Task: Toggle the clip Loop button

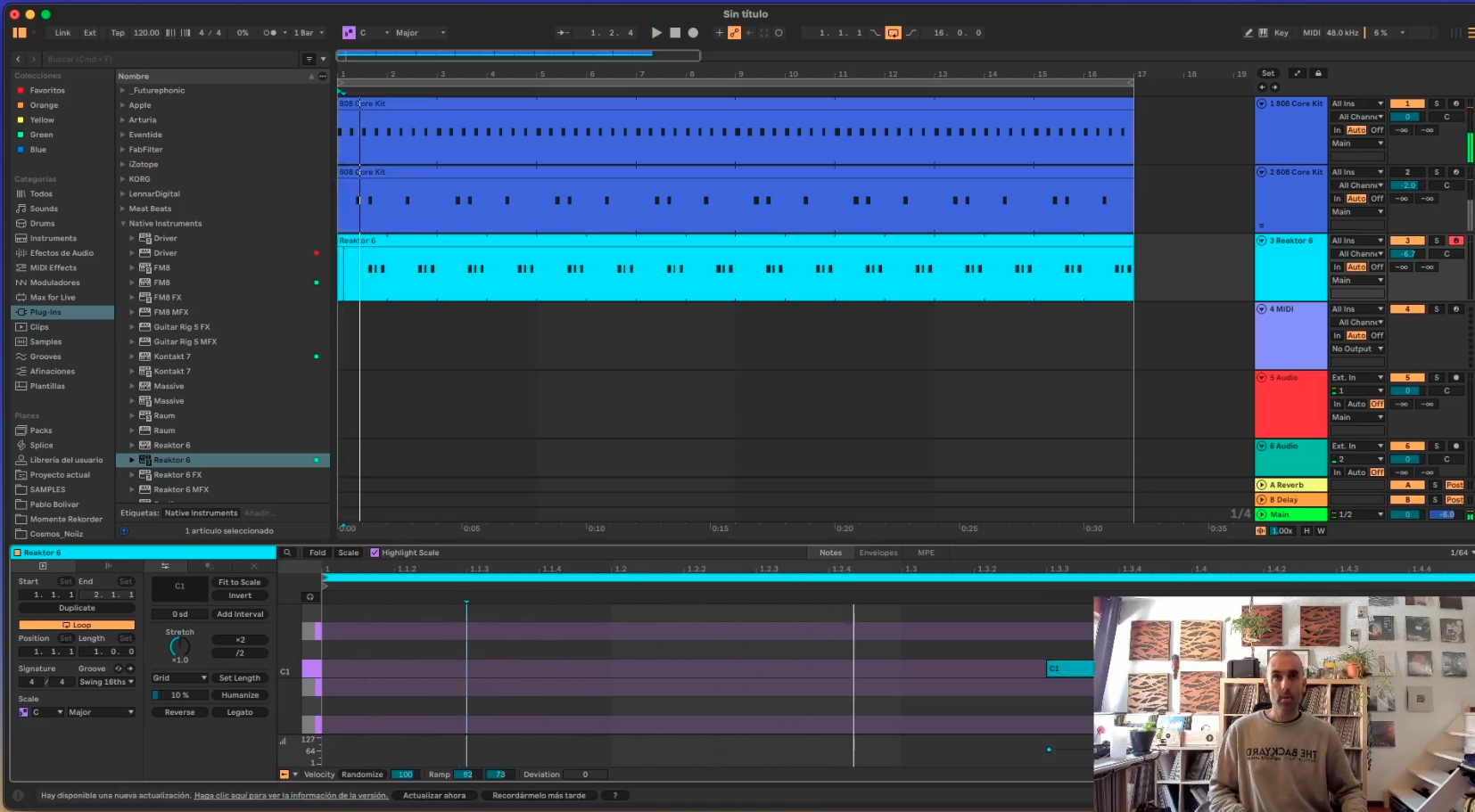Action: tap(77, 625)
